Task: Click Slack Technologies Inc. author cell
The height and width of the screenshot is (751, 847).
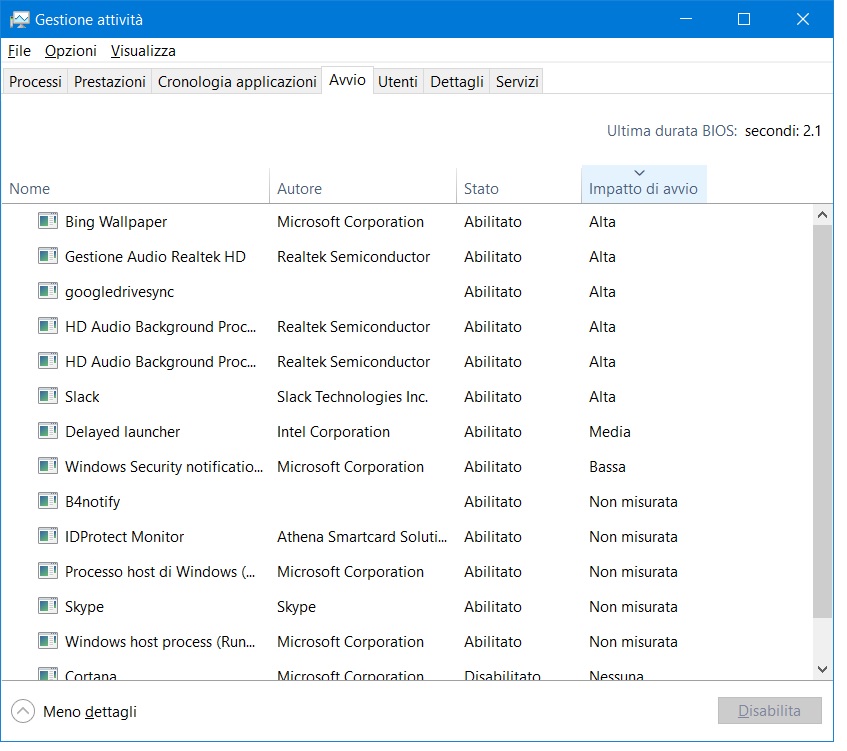Action: coord(352,397)
